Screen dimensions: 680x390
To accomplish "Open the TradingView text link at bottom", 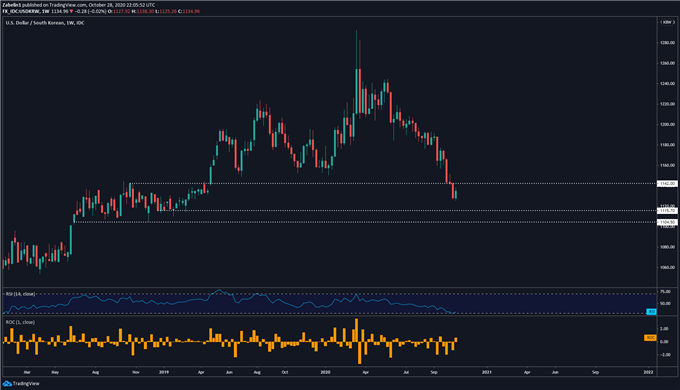I will tap(26, 383).
